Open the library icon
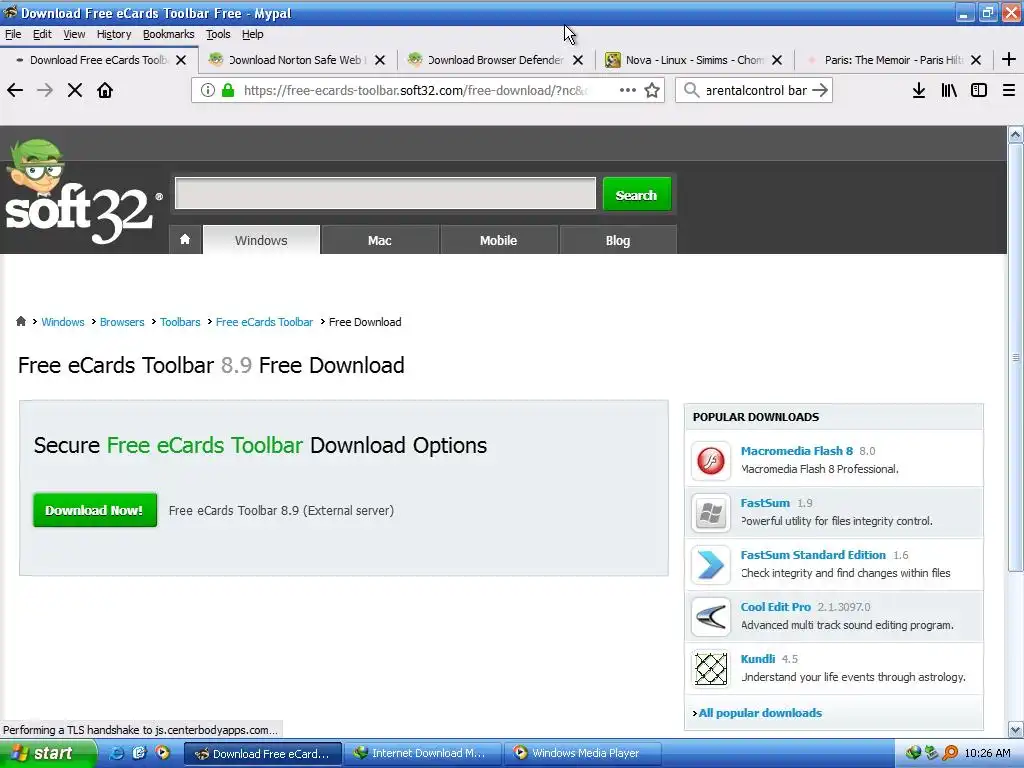 949,90
